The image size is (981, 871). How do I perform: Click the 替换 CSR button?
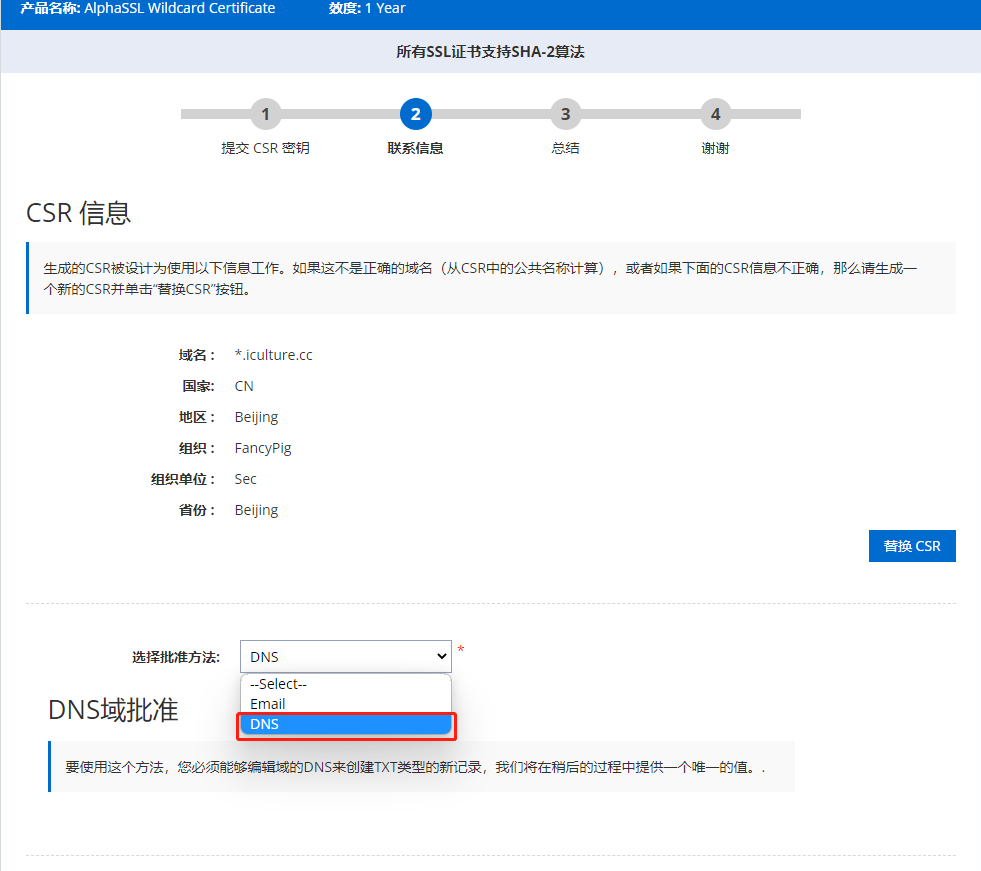pos(912,546)
